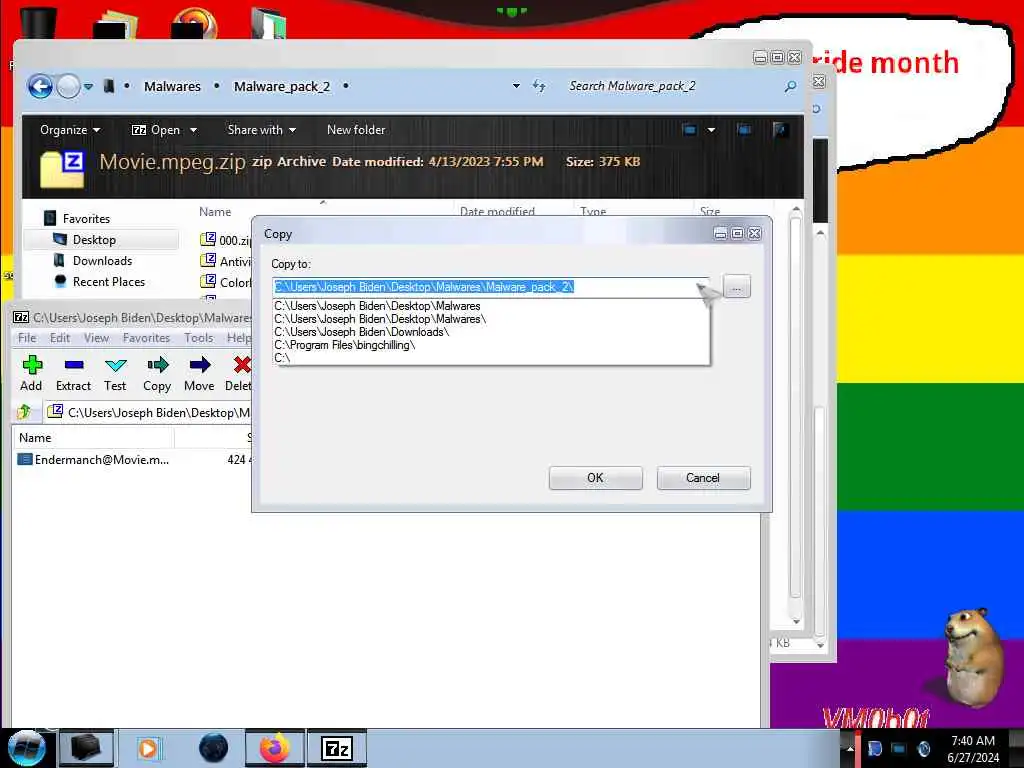Open the Start menu orb
This screenshot has width=1024, height=768.
coord(26,748)
